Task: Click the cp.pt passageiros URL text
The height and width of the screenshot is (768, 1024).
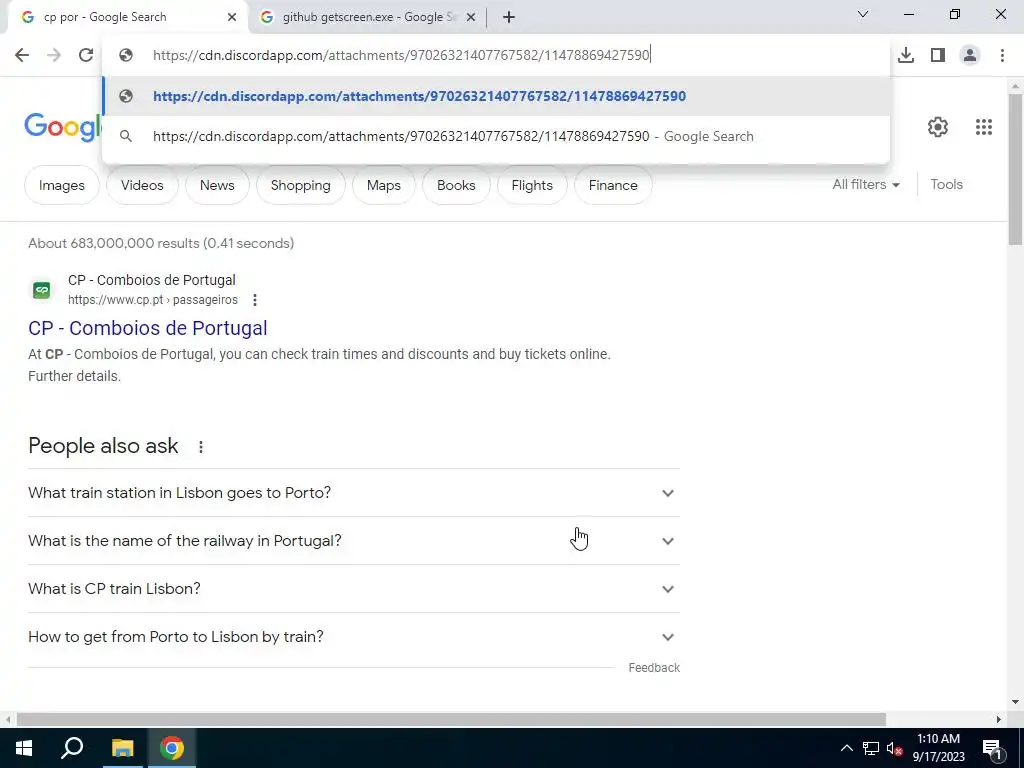Action: [x=153, y=300]
